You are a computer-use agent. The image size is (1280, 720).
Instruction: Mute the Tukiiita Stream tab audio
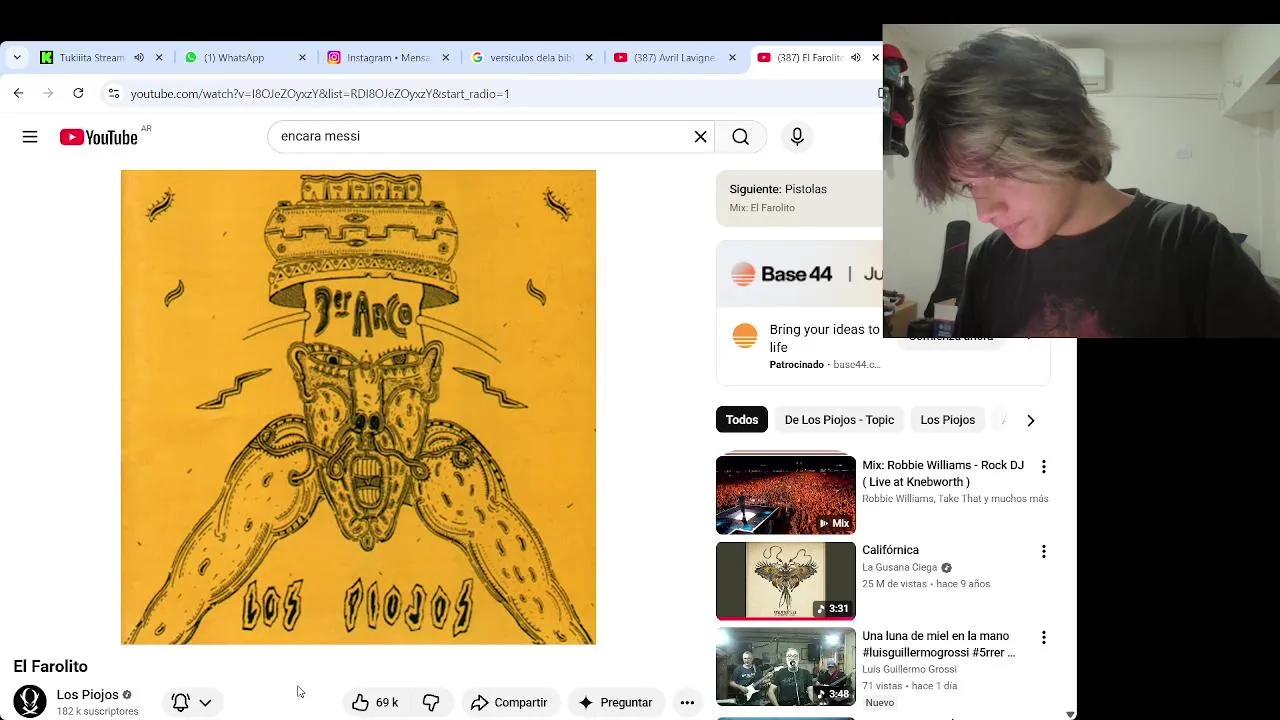(x=139, y=58)
